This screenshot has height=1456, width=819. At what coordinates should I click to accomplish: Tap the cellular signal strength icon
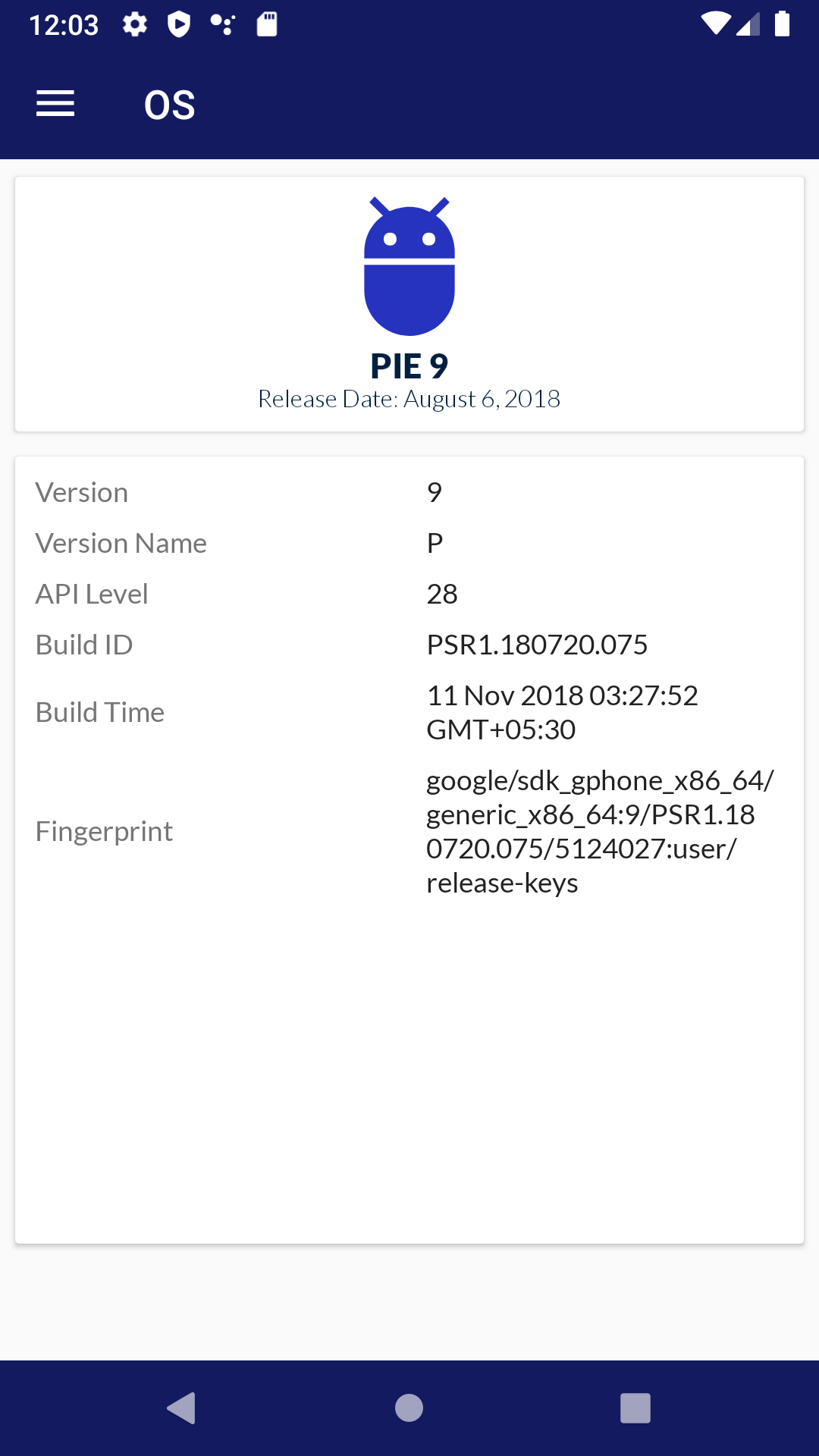(751, 24)
